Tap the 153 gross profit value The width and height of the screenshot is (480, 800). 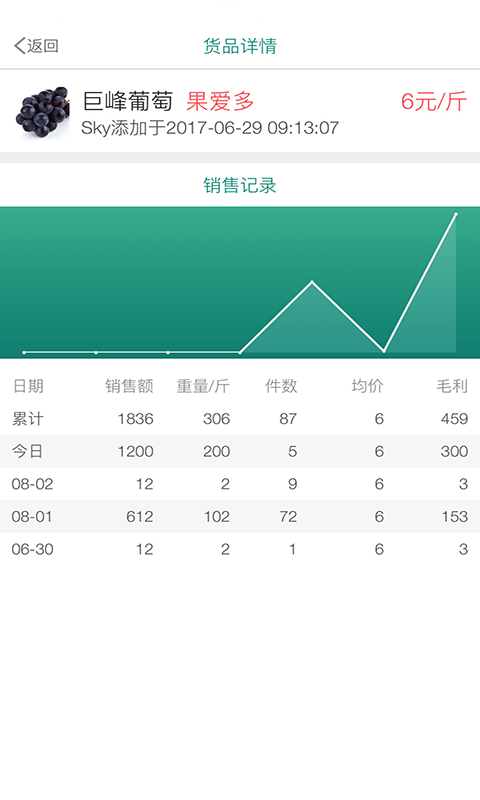[455, 516]
